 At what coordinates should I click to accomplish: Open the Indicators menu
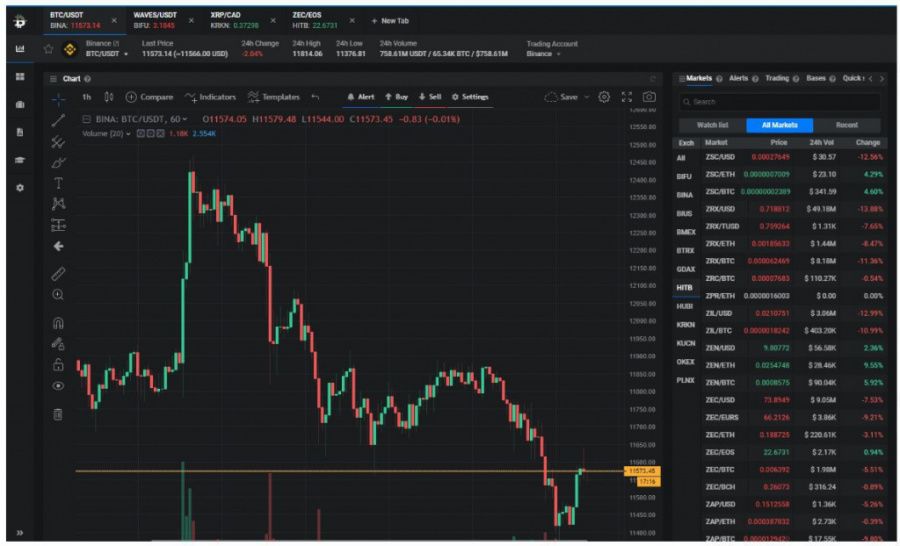click(210, 97)
